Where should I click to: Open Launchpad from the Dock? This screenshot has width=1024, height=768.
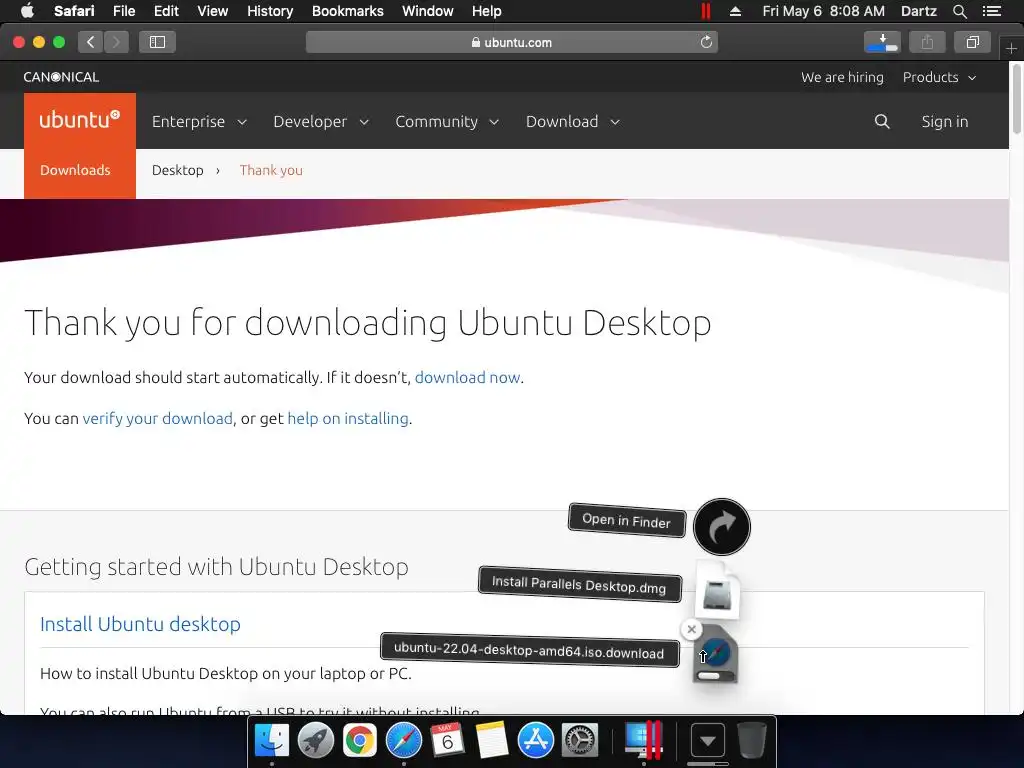pyautogui.click(x=315, y=741)
